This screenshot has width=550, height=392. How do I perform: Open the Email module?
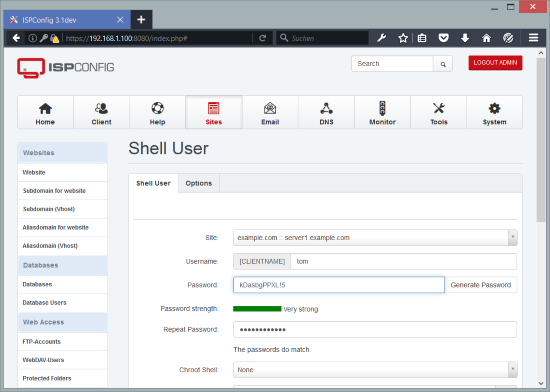point(270,113)
